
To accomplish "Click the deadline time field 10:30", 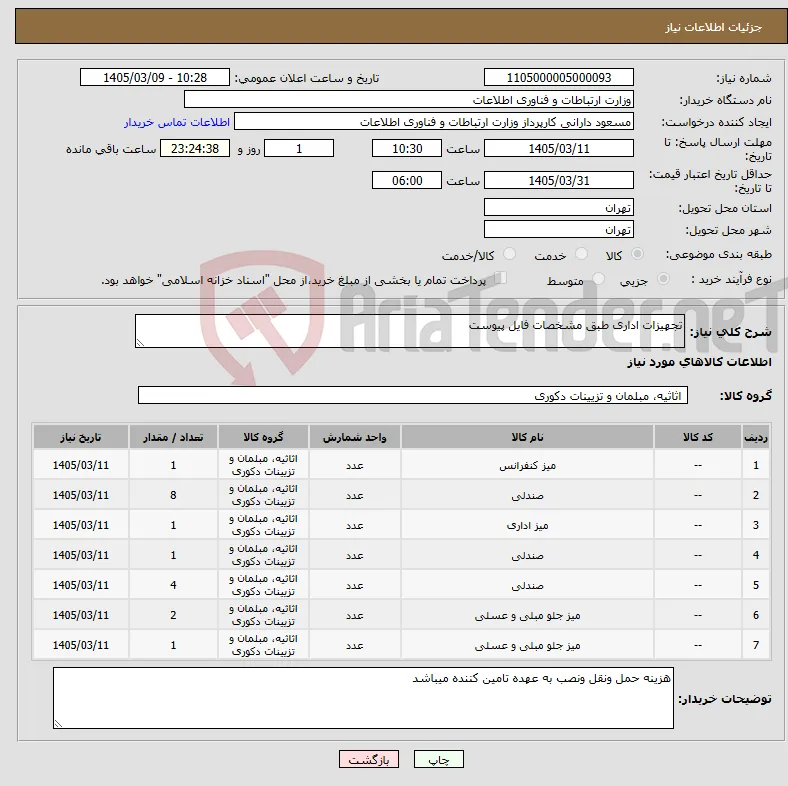I will coord(407,149).
